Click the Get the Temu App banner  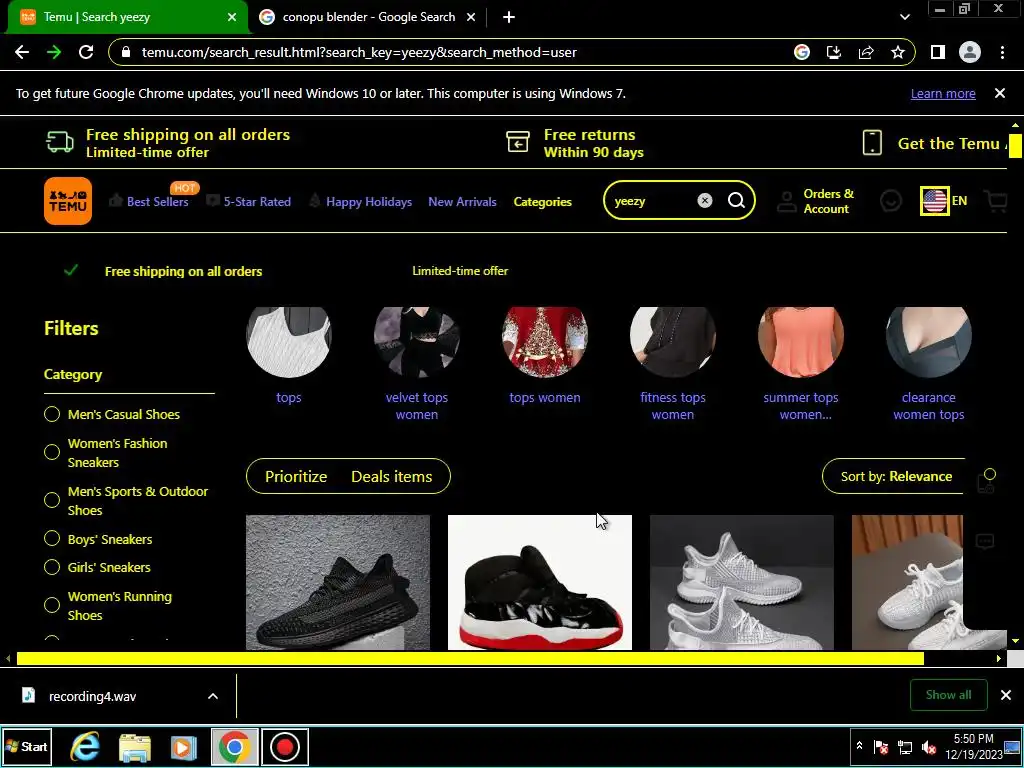coord(935,143)
